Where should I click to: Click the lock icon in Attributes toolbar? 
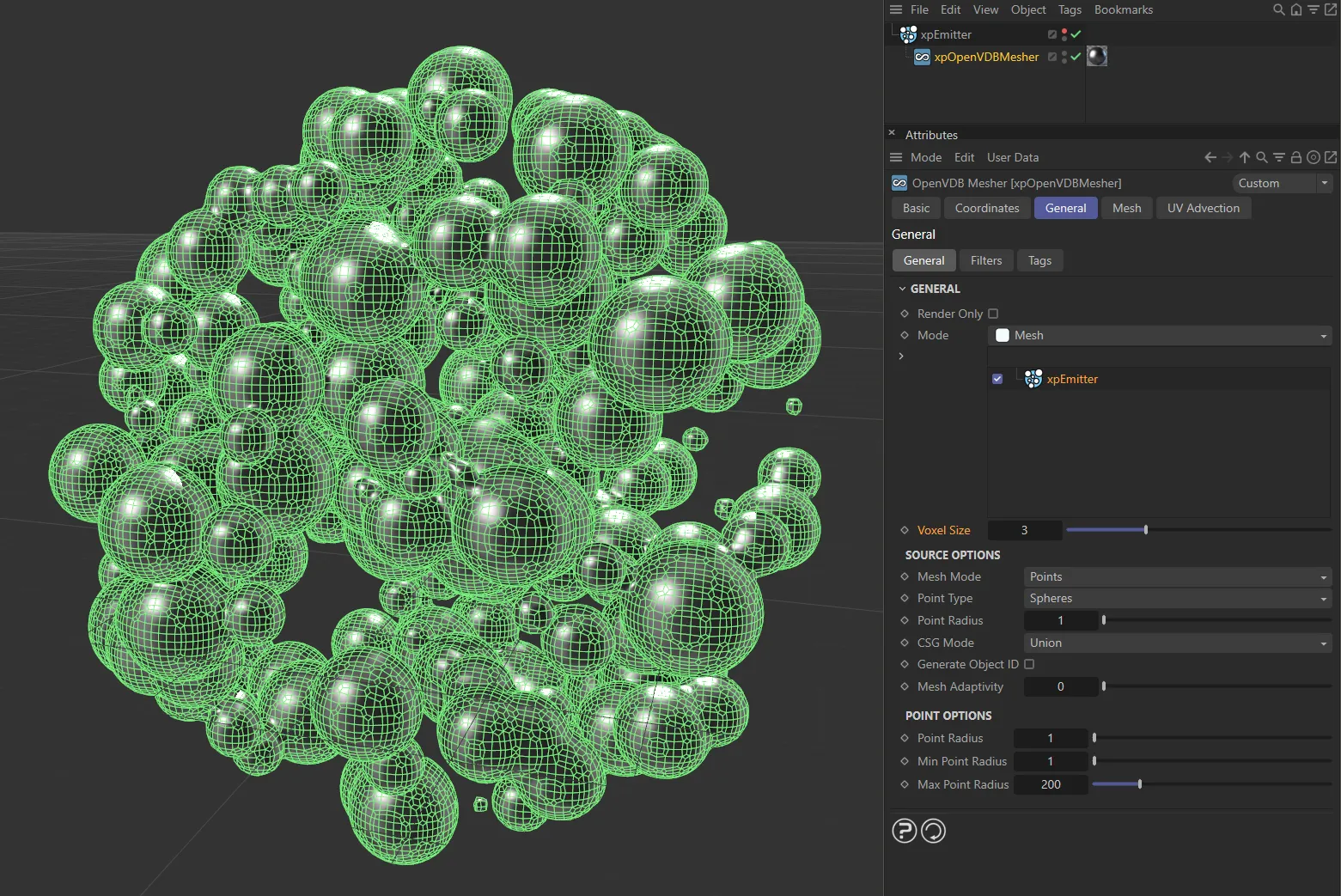1296,157
